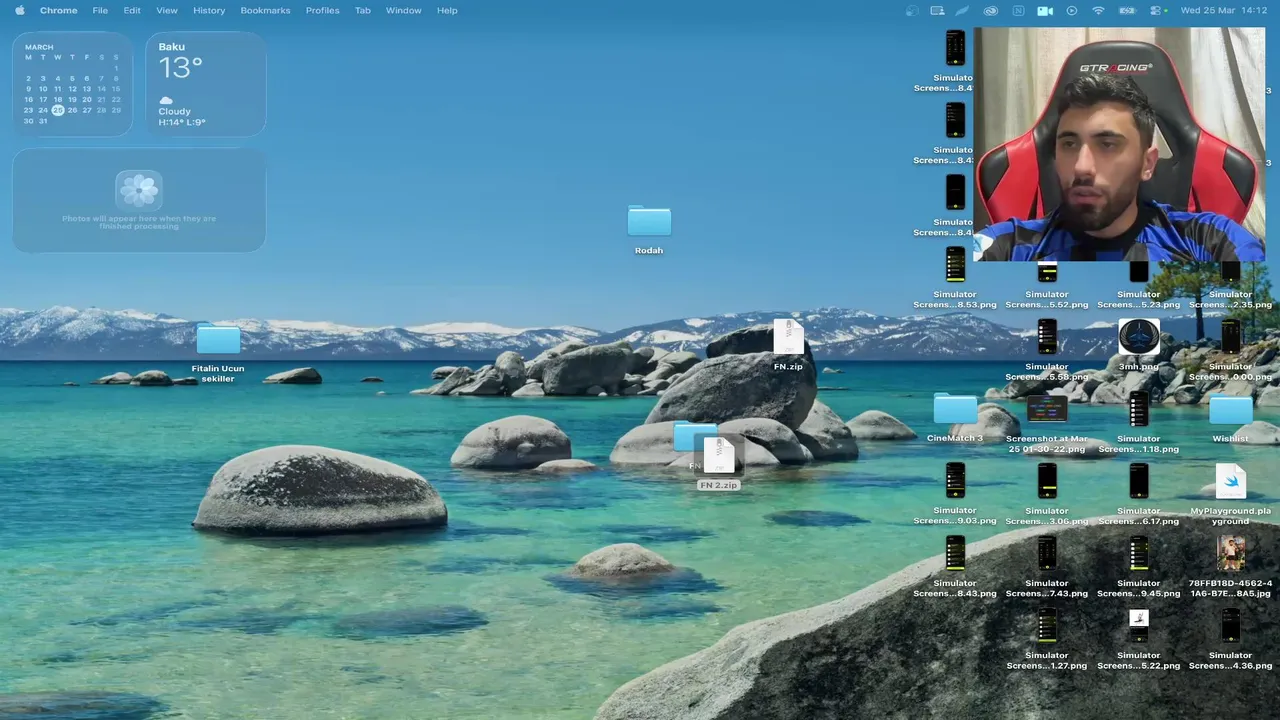The height and width of the screenshot is (720, 1280).
Task: Select Simulator Screens...5.52.png file
Action: [1047, 272]
